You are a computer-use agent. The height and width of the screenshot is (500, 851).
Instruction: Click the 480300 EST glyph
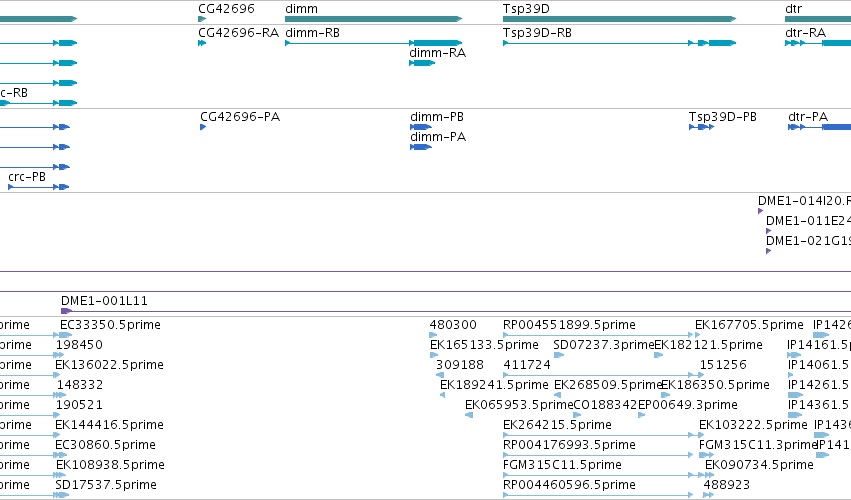tap(433, 335)
